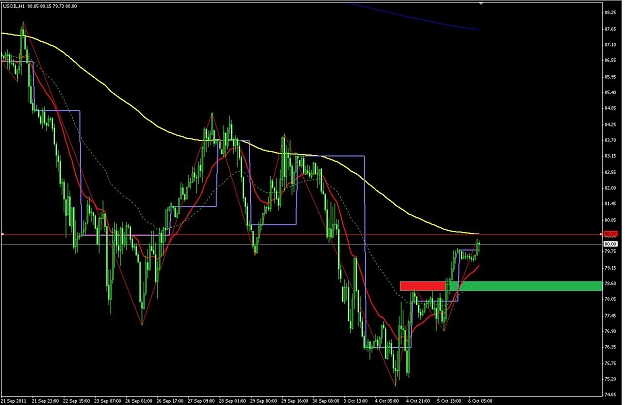Click the '6 Oct 05:00' label on time axis
The width and height of the screenshot is (625, 405).
click(x=480, y=401)
